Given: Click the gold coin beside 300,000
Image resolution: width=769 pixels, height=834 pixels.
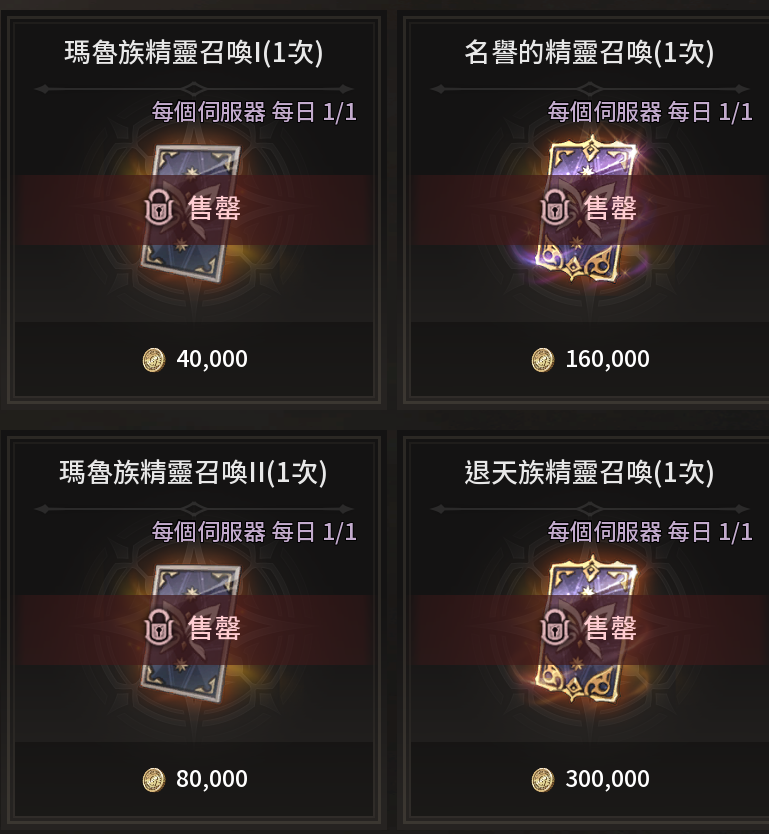Looking at the screenshot, I should click(543, 780).
